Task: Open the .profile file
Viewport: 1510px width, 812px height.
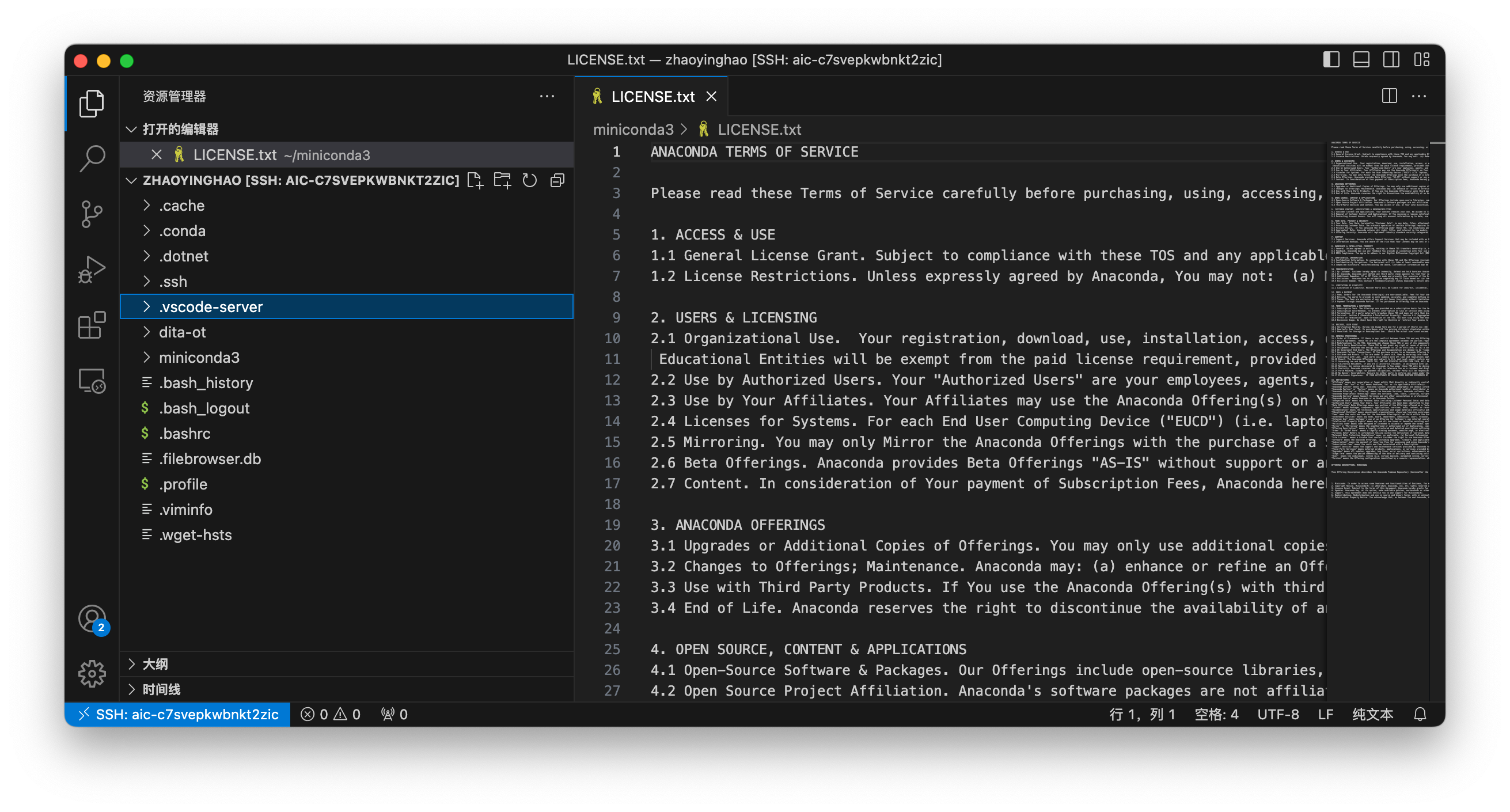Action: (x=346, y=484)
